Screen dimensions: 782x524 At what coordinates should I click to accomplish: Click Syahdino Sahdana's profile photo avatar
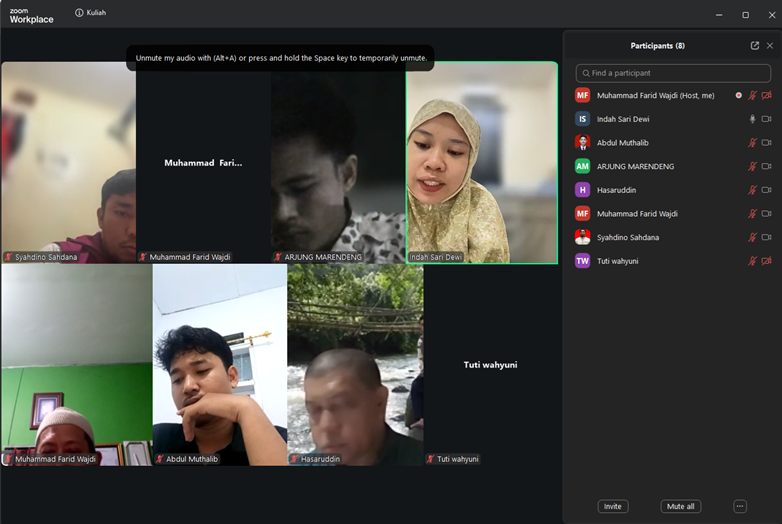click(x=583, y=237)
